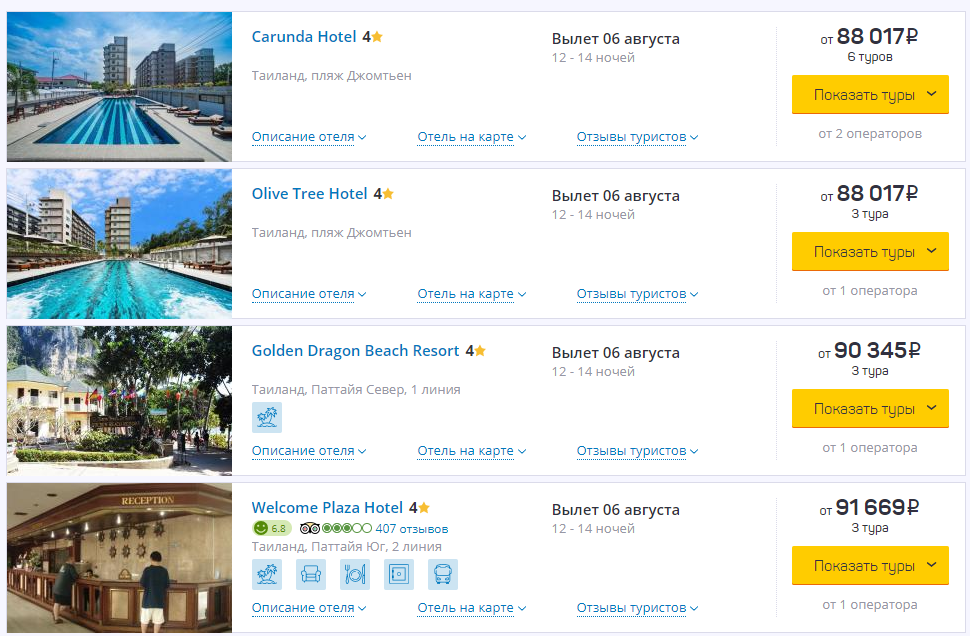The height and width of the screenshot is (636, 970).
Task: Click green smiley 6.8 rating badge
Action: (x=272, y=528)
